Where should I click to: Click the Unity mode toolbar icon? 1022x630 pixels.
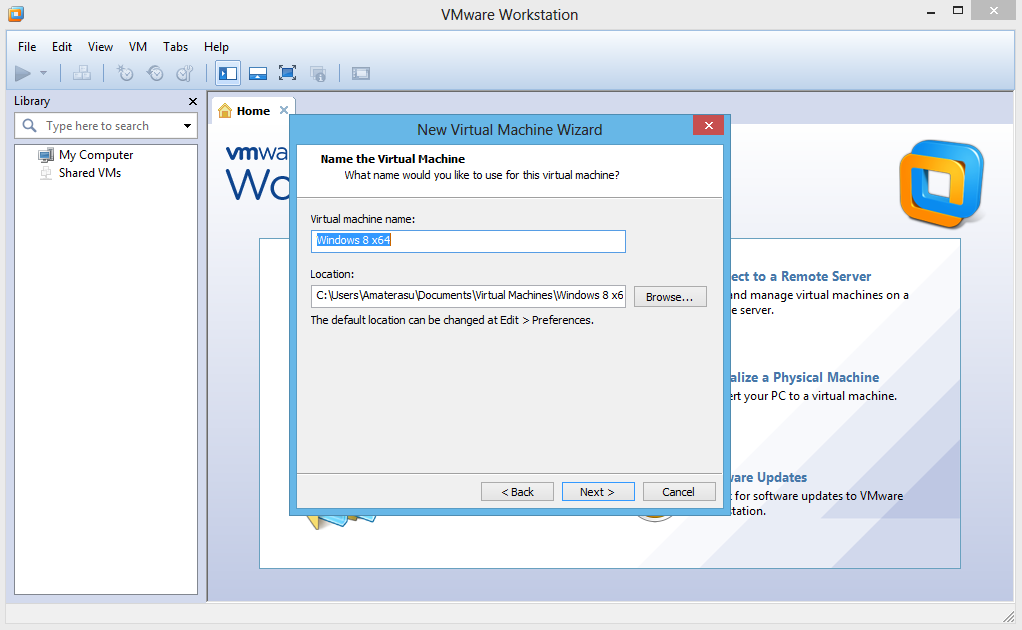click(318, 74)
